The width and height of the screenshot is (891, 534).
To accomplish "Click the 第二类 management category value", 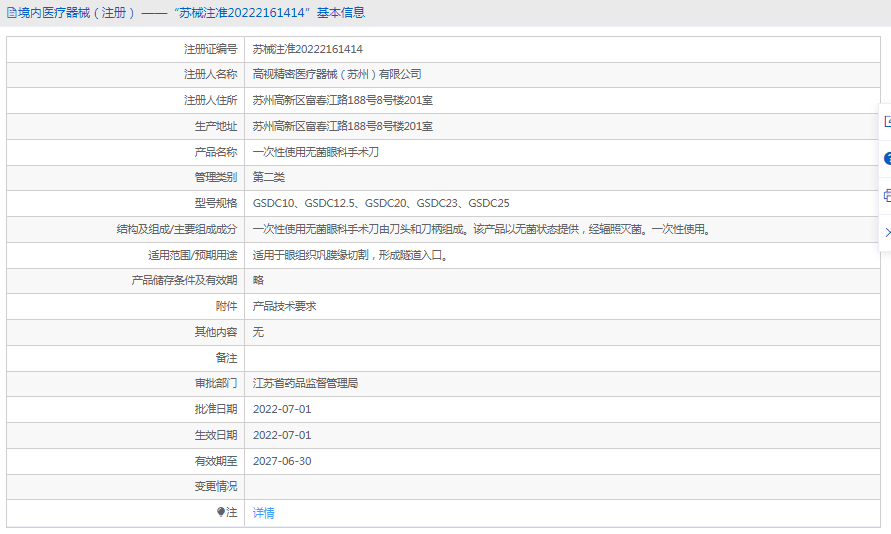I will tap(269, 177).
